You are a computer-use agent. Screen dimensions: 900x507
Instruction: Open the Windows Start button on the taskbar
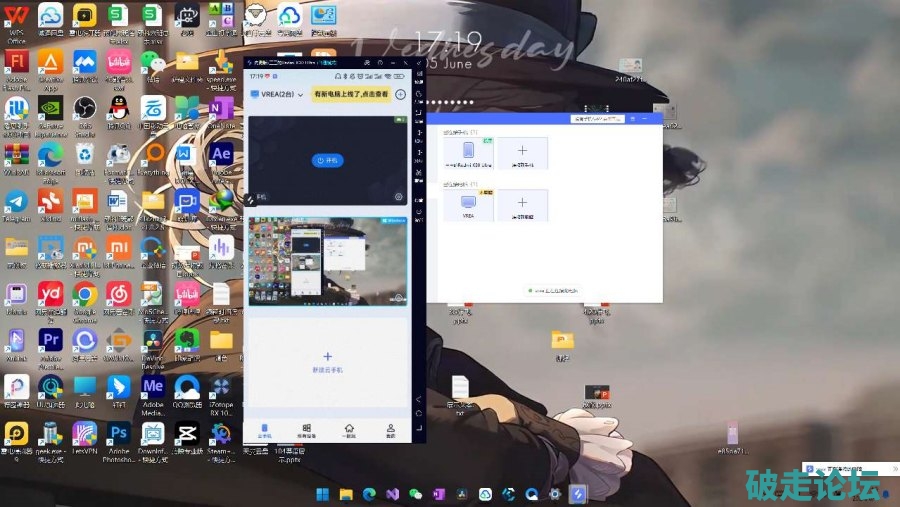(322, 494)
